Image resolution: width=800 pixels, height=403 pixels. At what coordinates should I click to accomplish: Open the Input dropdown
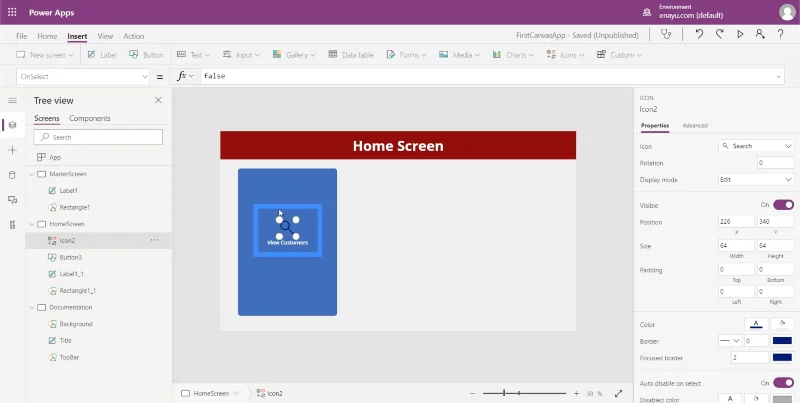coord(241,55)
